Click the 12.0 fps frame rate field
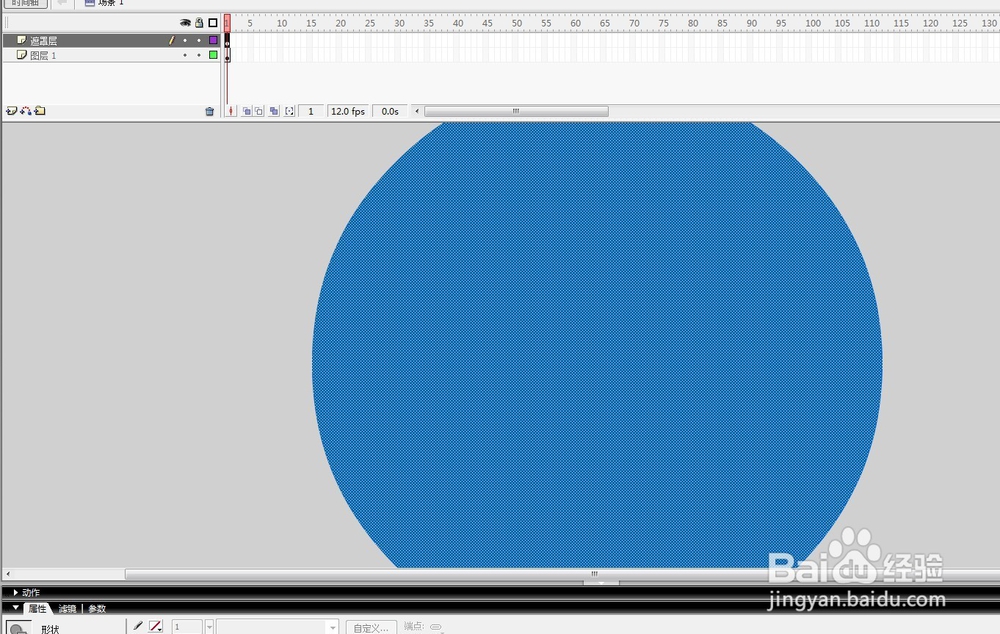Viewport: 1000px width, 634px height. 348,111
